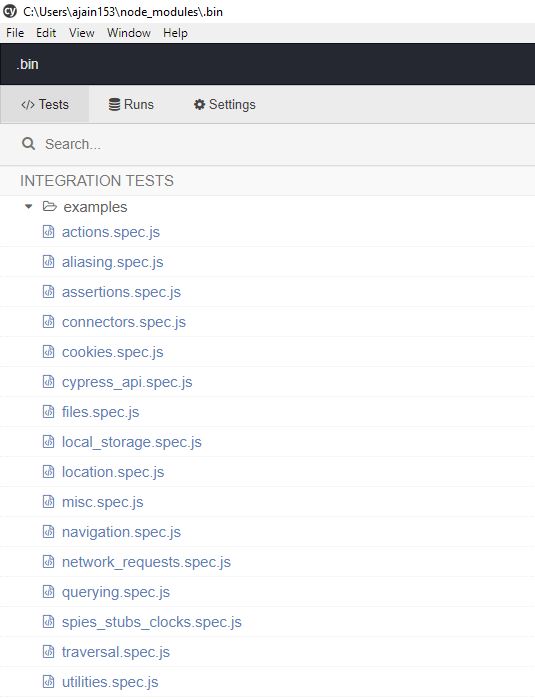Open the View menu
Viewport: 535px width, 699px height.
(82, 33)
